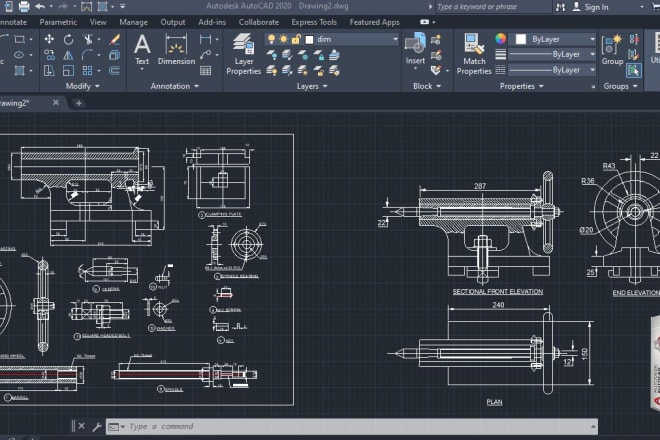The image size is (660, 440).
Task: Toggle Group Selection on/off button
Action: [634, 70]
